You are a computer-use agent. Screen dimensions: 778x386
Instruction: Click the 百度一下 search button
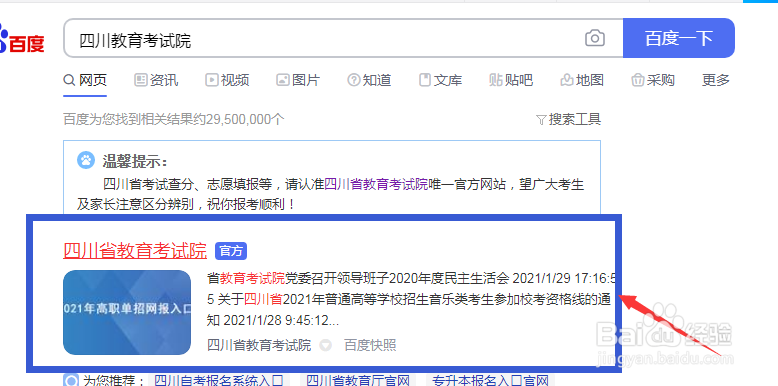point(679,38)
